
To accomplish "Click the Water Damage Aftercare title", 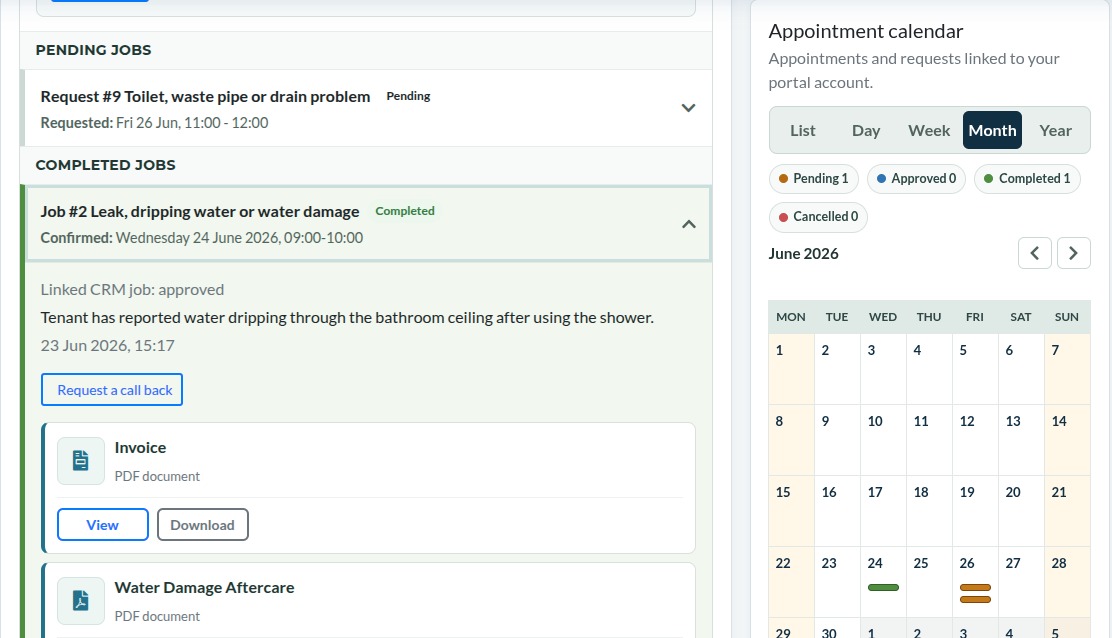I will tap(204, 588).
